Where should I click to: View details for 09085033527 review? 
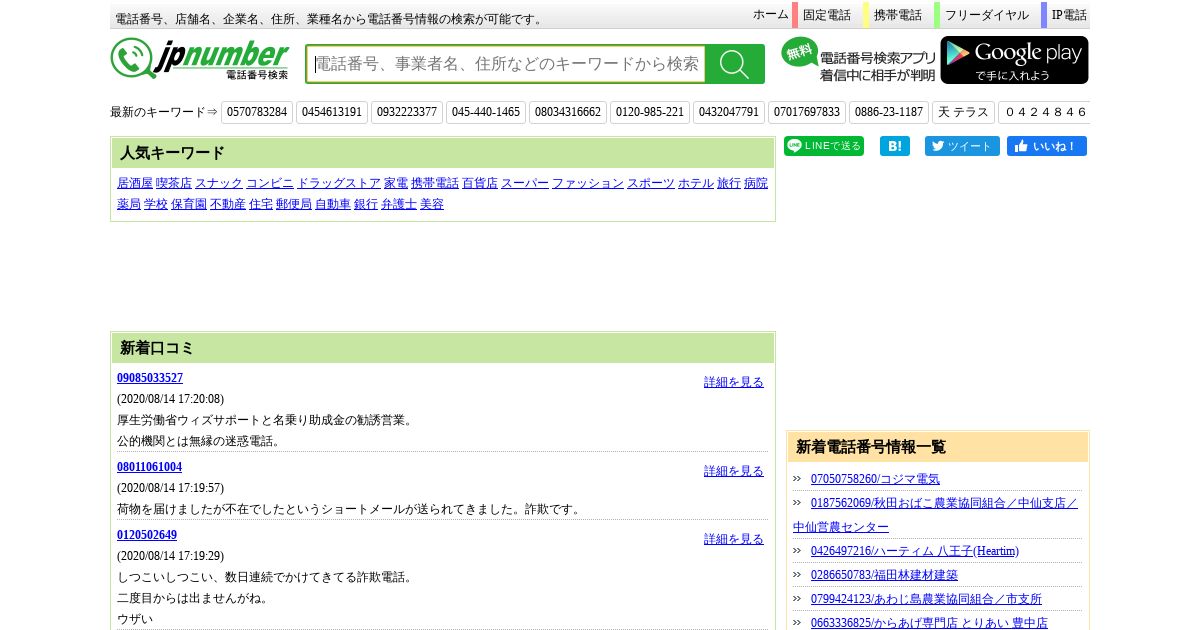[x=734, y=382]
